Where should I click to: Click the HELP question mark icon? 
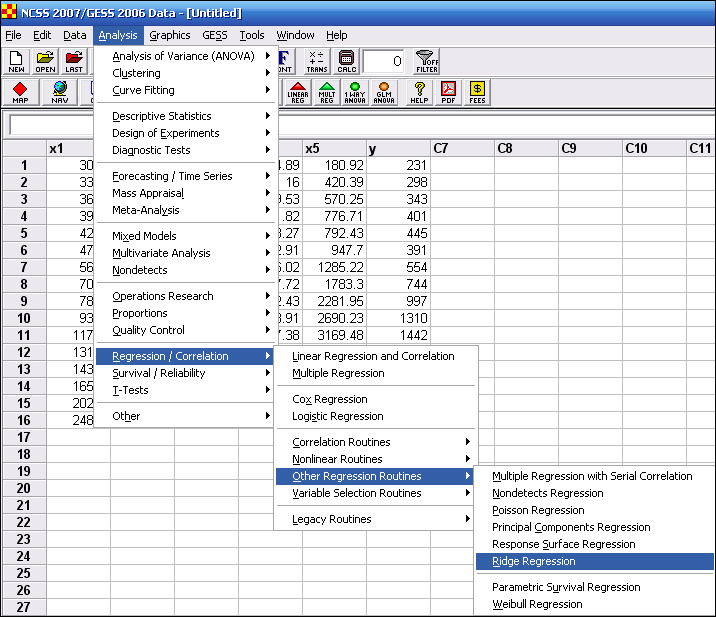tap(419, 93)
